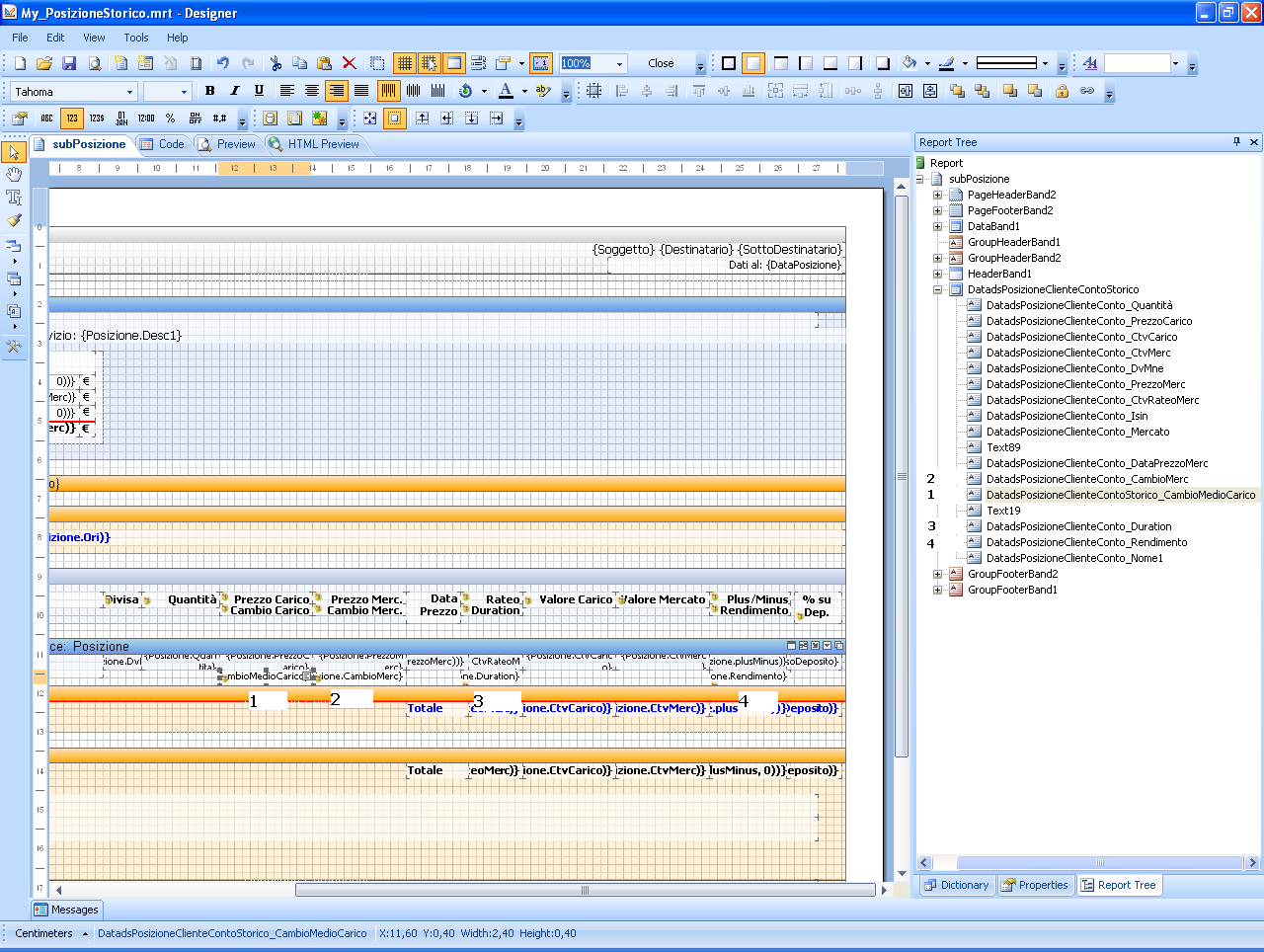Cut the selected component with scissors
Image resolution: width=1264 pixels, height=952 pixels.
click(x=276, y=63)
